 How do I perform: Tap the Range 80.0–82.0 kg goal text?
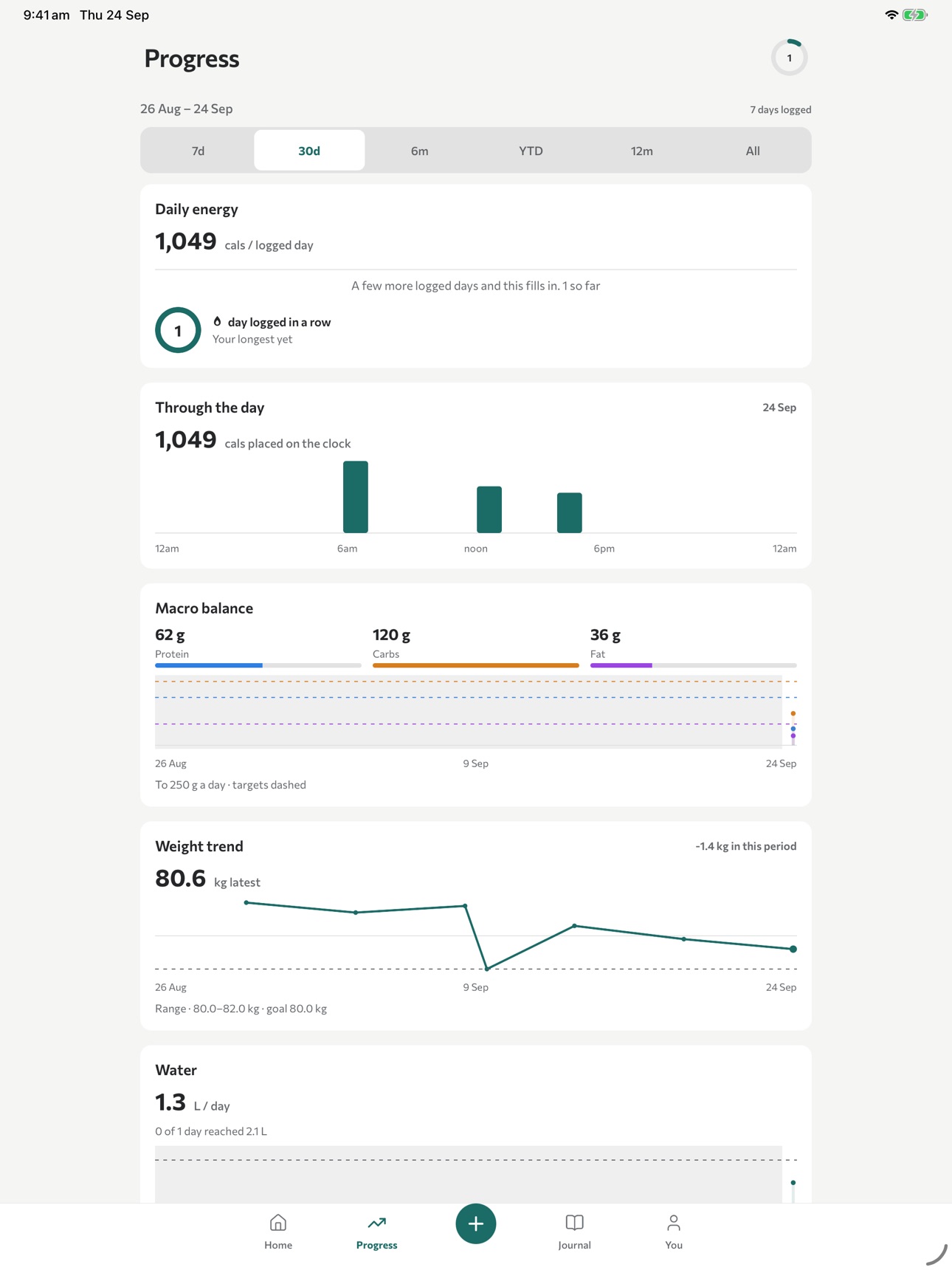coord(241,1009)
